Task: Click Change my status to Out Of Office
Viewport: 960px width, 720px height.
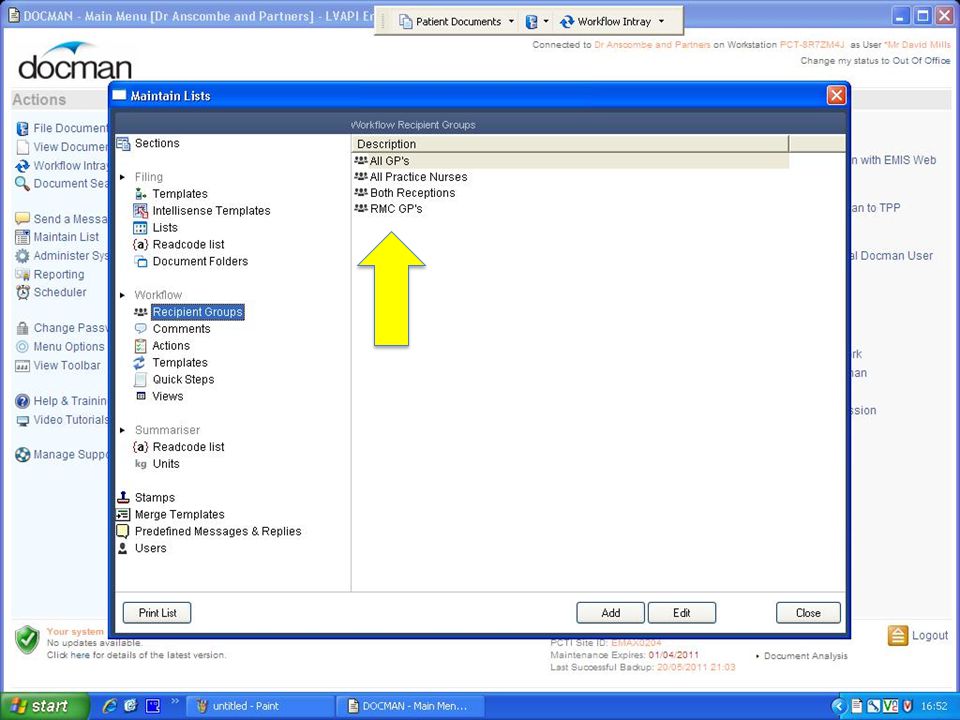Action: click(x=875, y=61)
